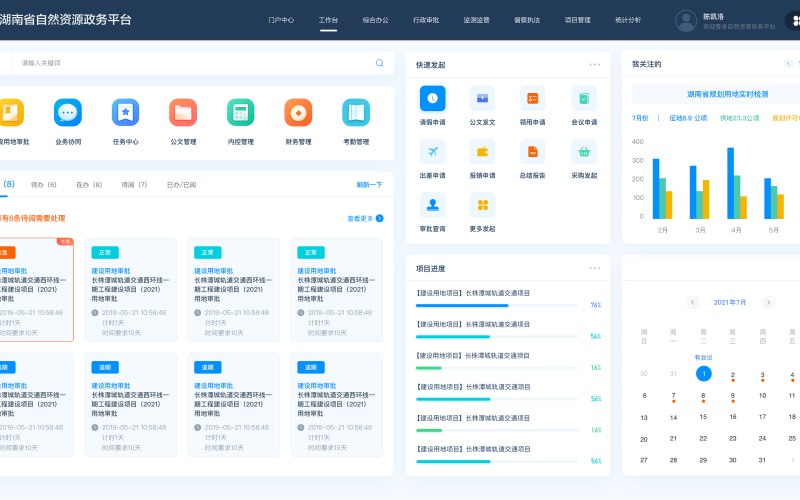Click the user avatar for 陈凯洛
This screenshot has width=800, height=500.
click(x=686, y=21)
